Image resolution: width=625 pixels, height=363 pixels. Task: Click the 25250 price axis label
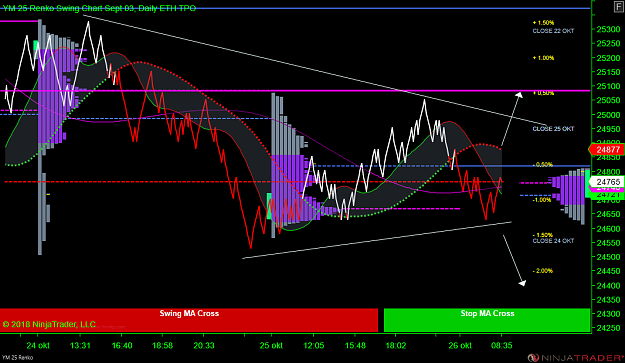pos(608,43)
